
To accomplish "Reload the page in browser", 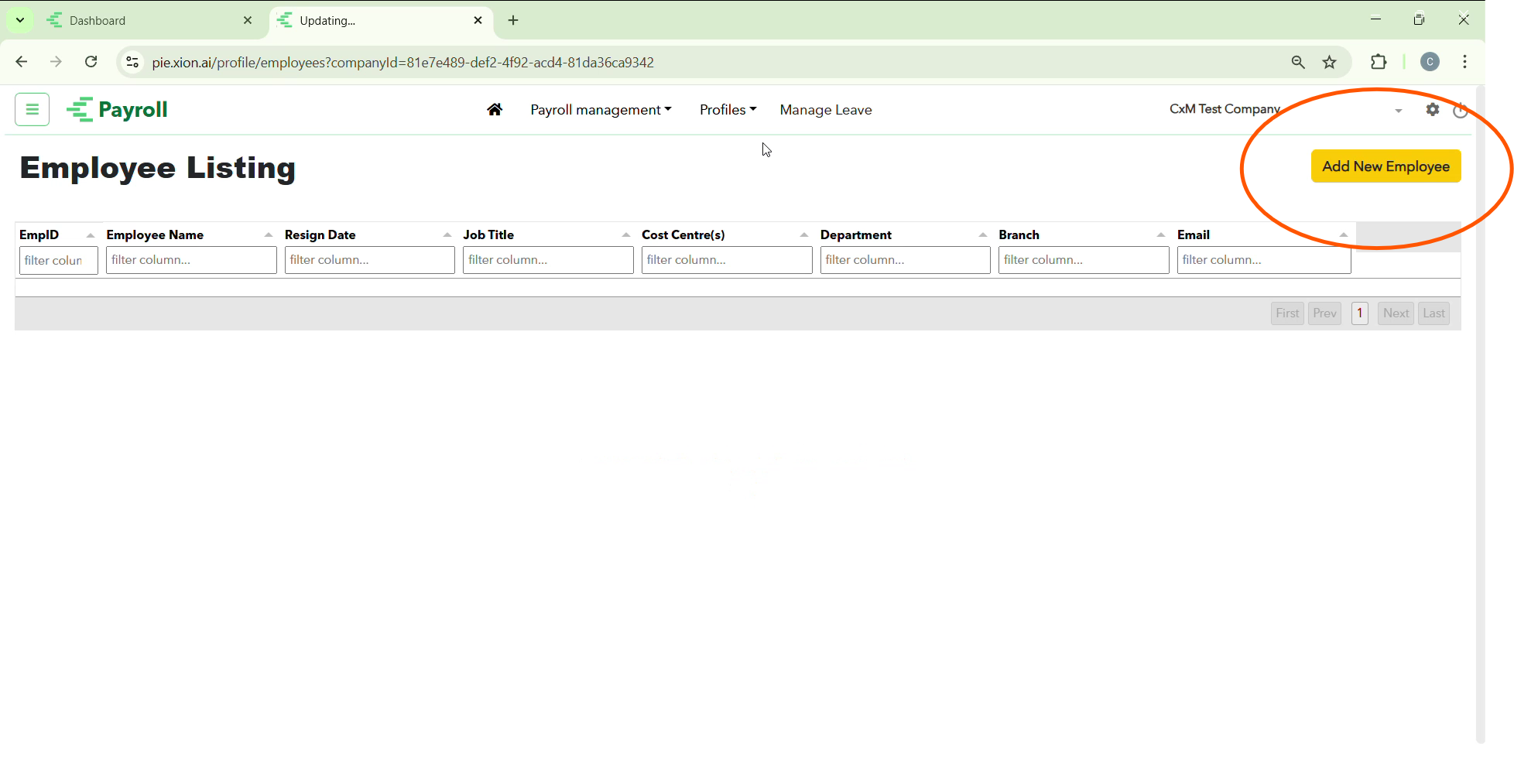I will coord(91,62).
